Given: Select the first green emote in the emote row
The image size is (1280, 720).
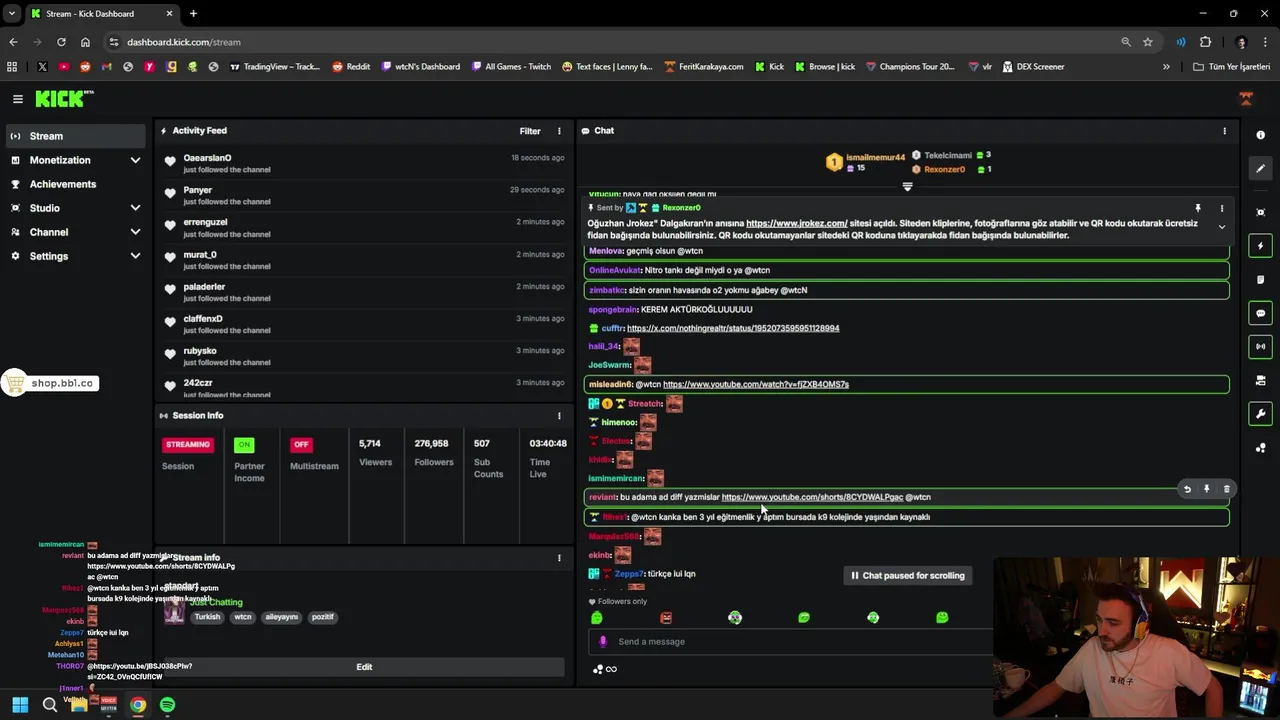Looking at the screenshot, I should pyautogui.click(x=597, y=618).
